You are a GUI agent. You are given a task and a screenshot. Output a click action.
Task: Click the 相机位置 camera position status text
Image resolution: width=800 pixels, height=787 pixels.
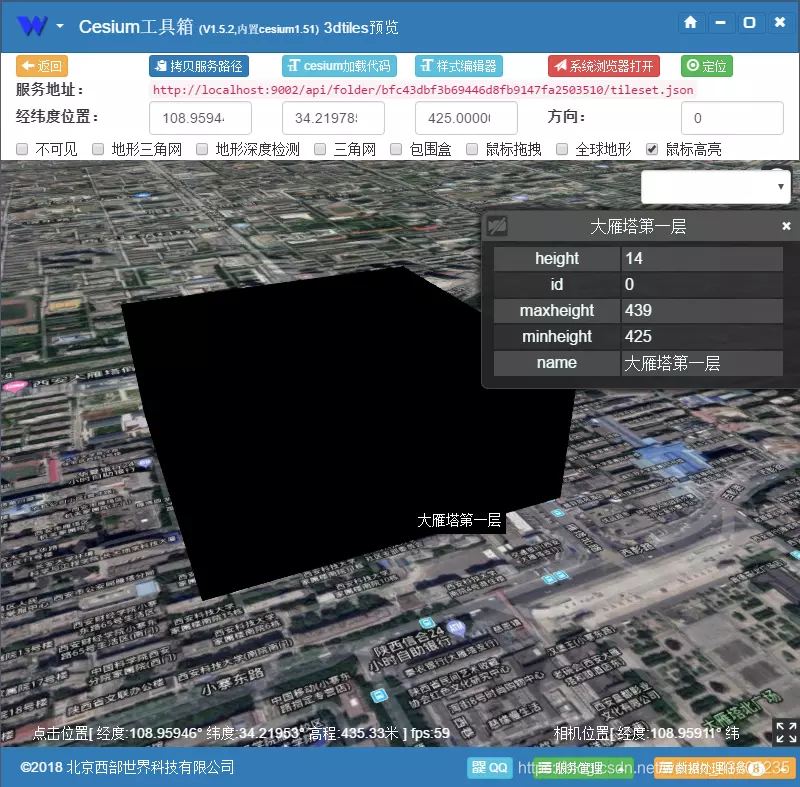tap(646, 733)
